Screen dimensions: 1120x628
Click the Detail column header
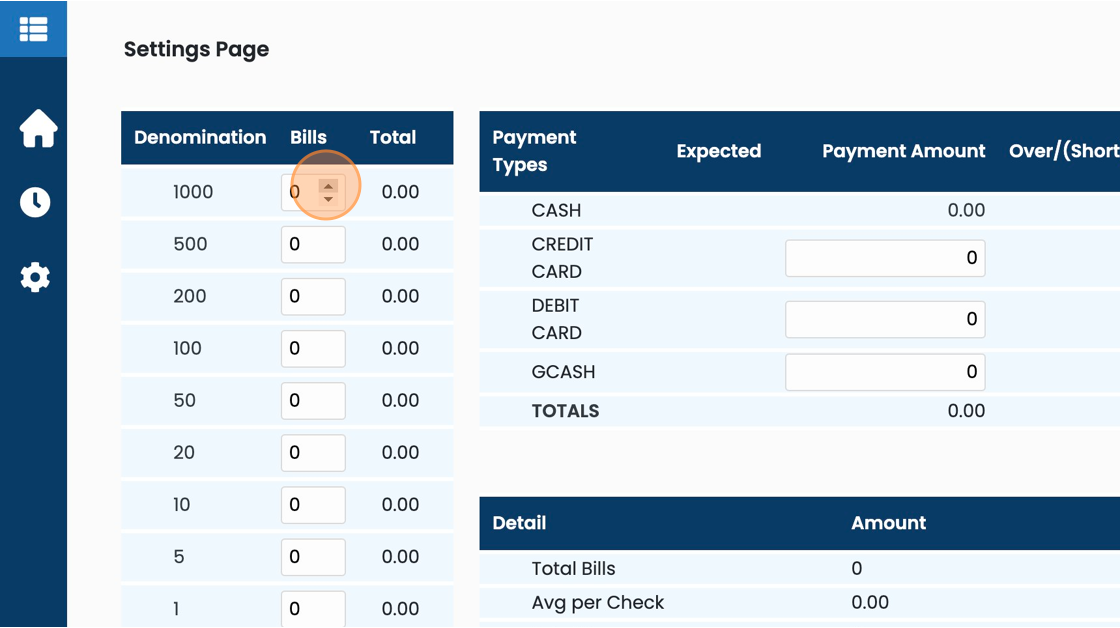click(519, 523)
